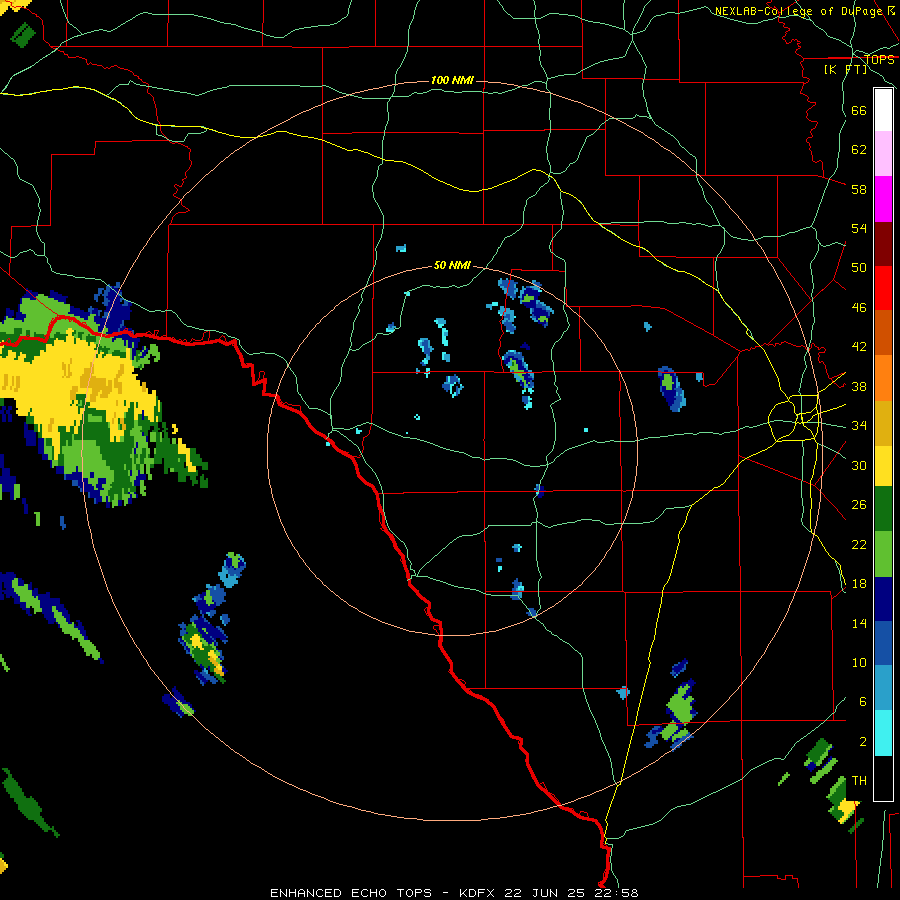Click the 'TH' legend label
The image size is (900, 900).
[x=859, y=781]
